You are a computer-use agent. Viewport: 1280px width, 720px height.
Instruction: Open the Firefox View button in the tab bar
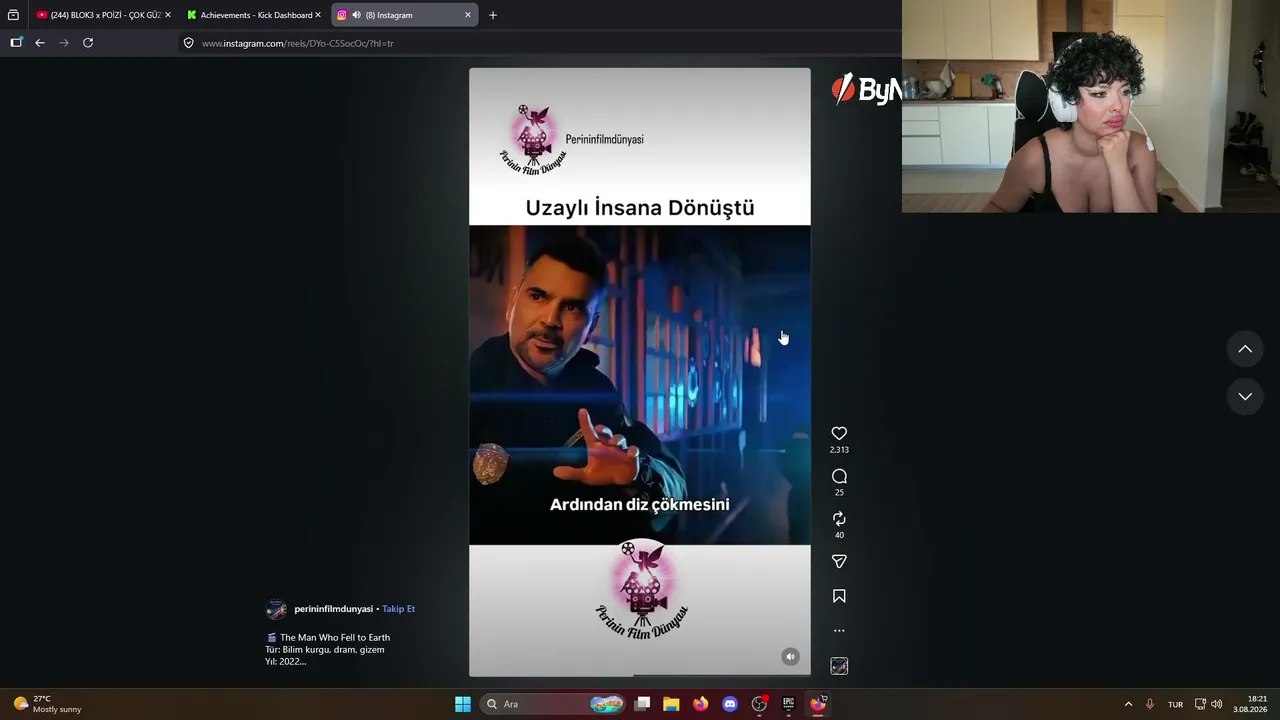tap(13, 15)
